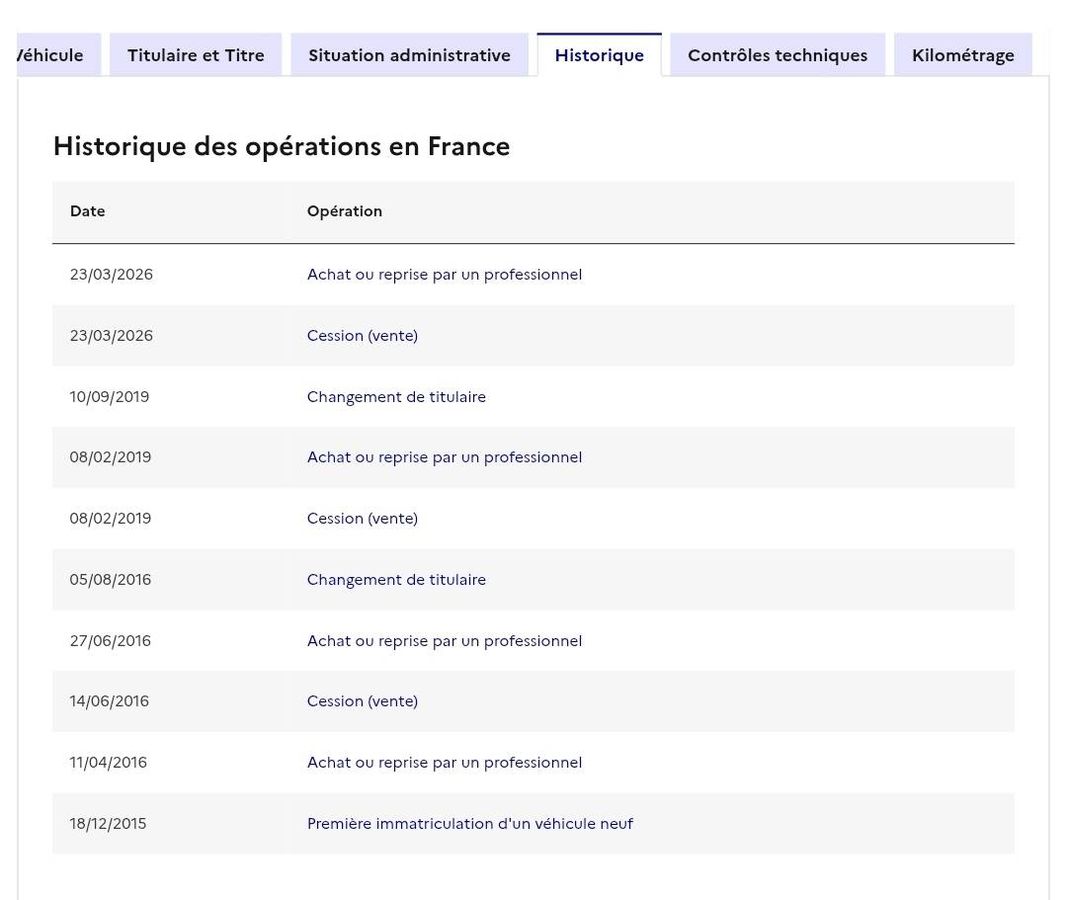Select first 23/03/2026 date beside Achat ou reprise
This screenshot has width=1066, height=900.
[x=111, y=275]
